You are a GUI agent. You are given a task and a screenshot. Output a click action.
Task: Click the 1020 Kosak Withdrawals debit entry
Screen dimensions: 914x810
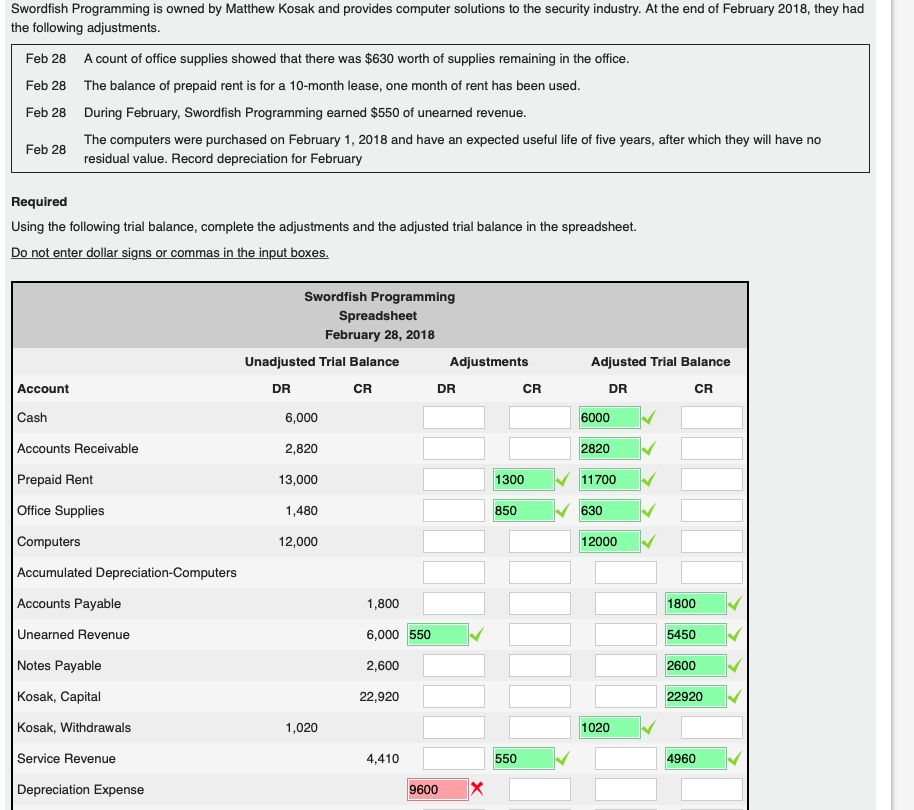608,727
